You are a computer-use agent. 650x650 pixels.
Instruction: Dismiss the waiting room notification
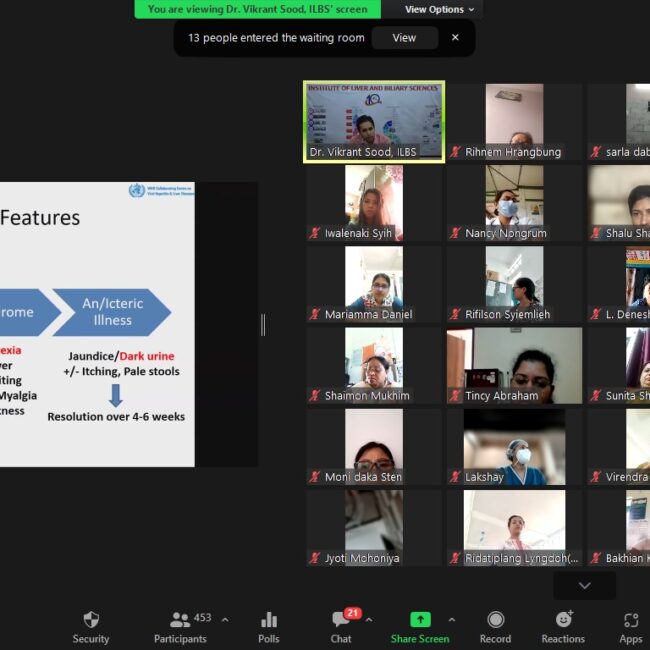[x=455, y=38]
